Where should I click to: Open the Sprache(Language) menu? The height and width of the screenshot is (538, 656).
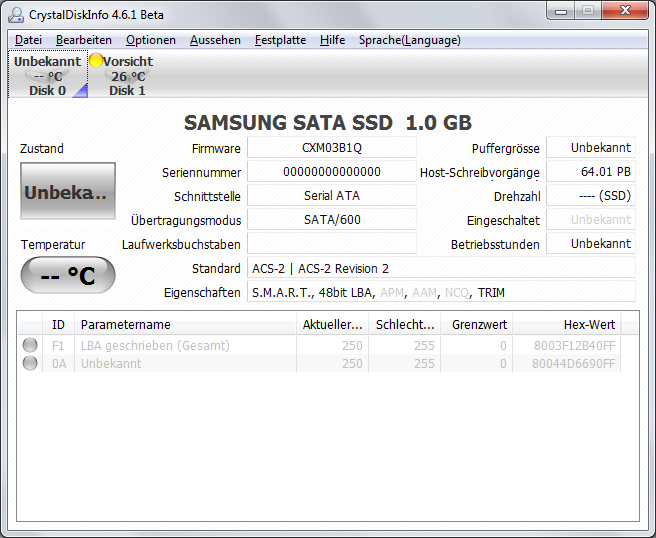coord(410,40)
